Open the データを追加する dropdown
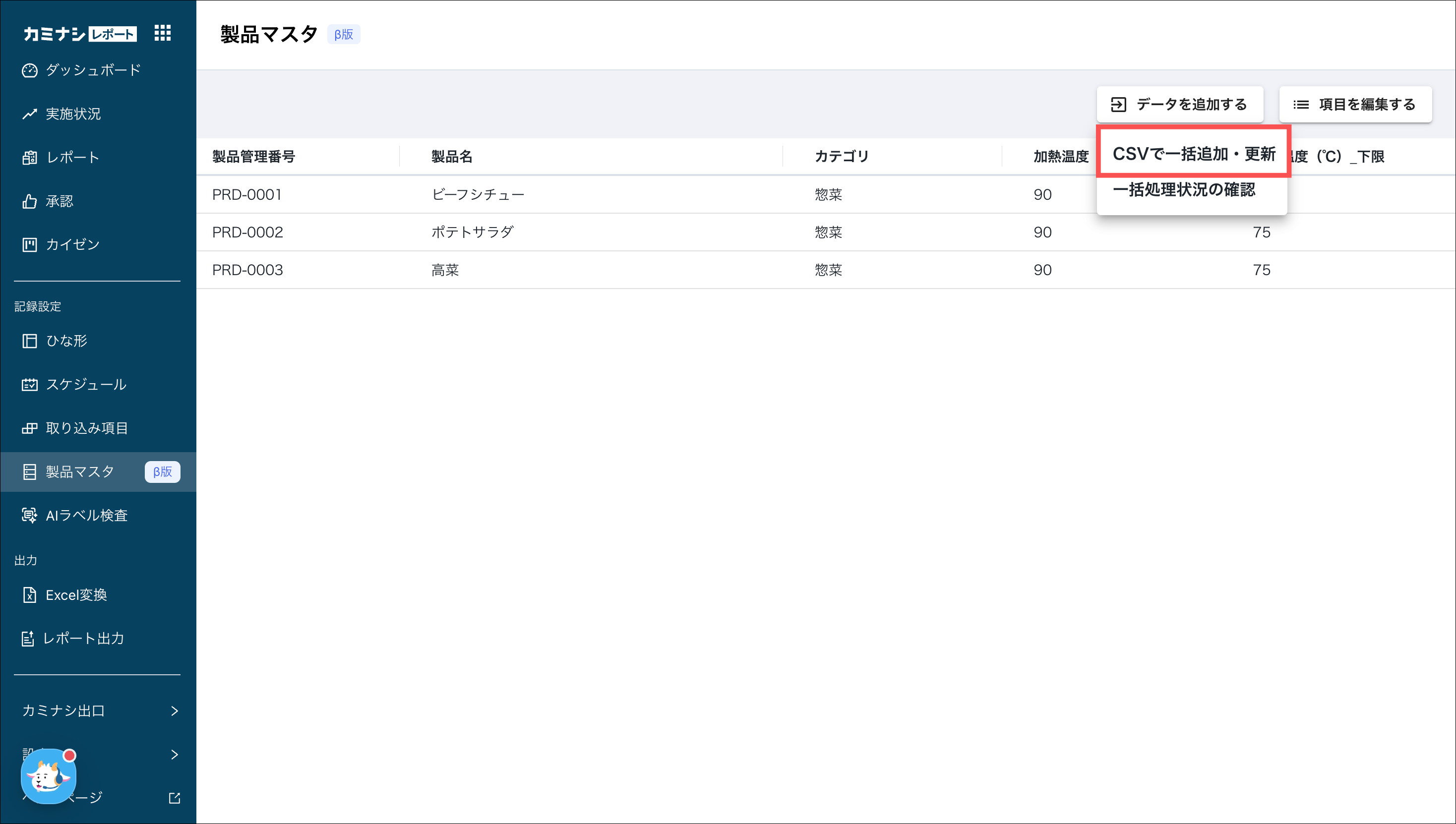The width and height of the screenshot is (1456, 824). [1180, 105]
